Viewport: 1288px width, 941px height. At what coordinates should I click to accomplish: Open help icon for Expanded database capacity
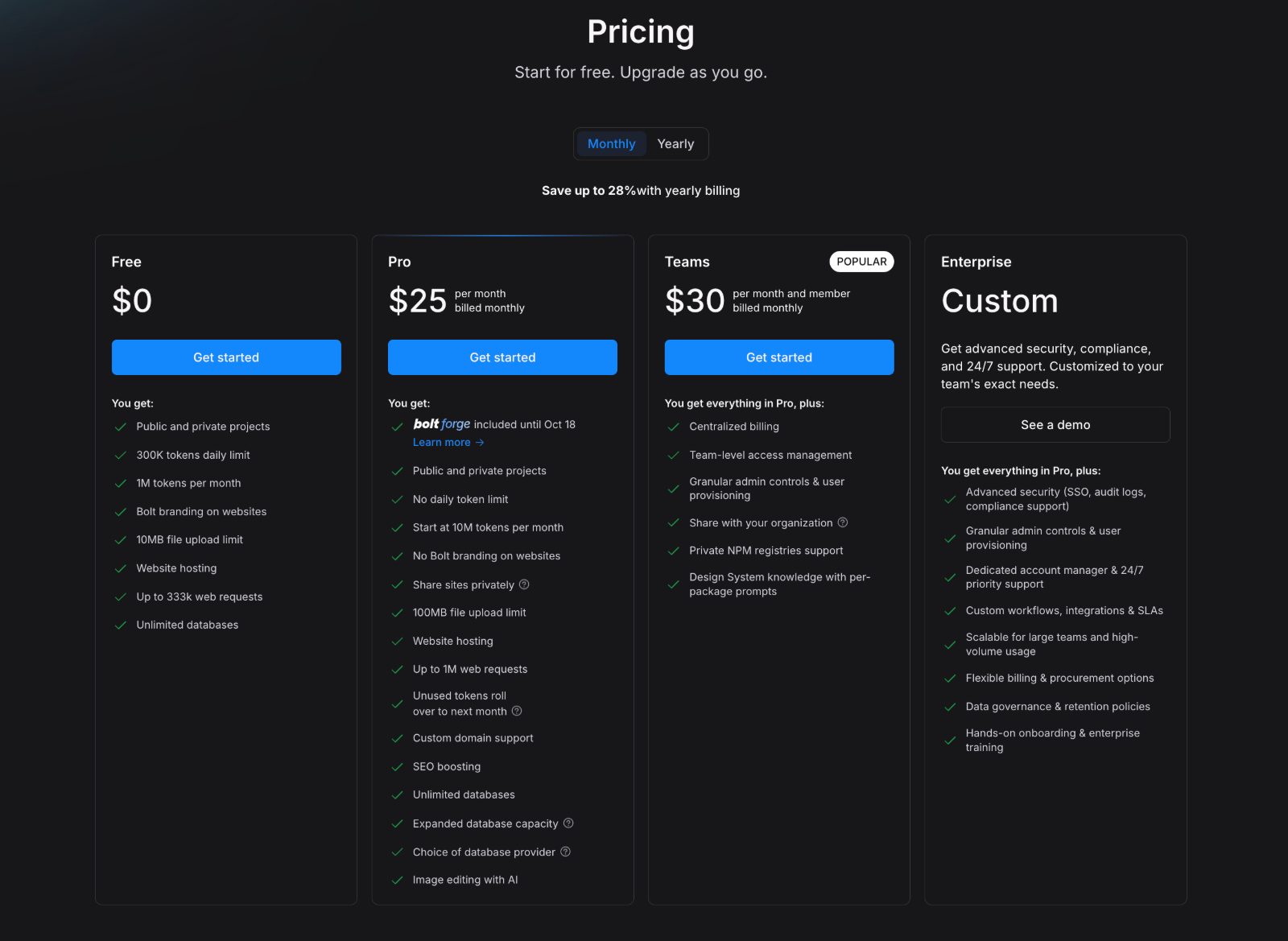click(x=568, y=823)
